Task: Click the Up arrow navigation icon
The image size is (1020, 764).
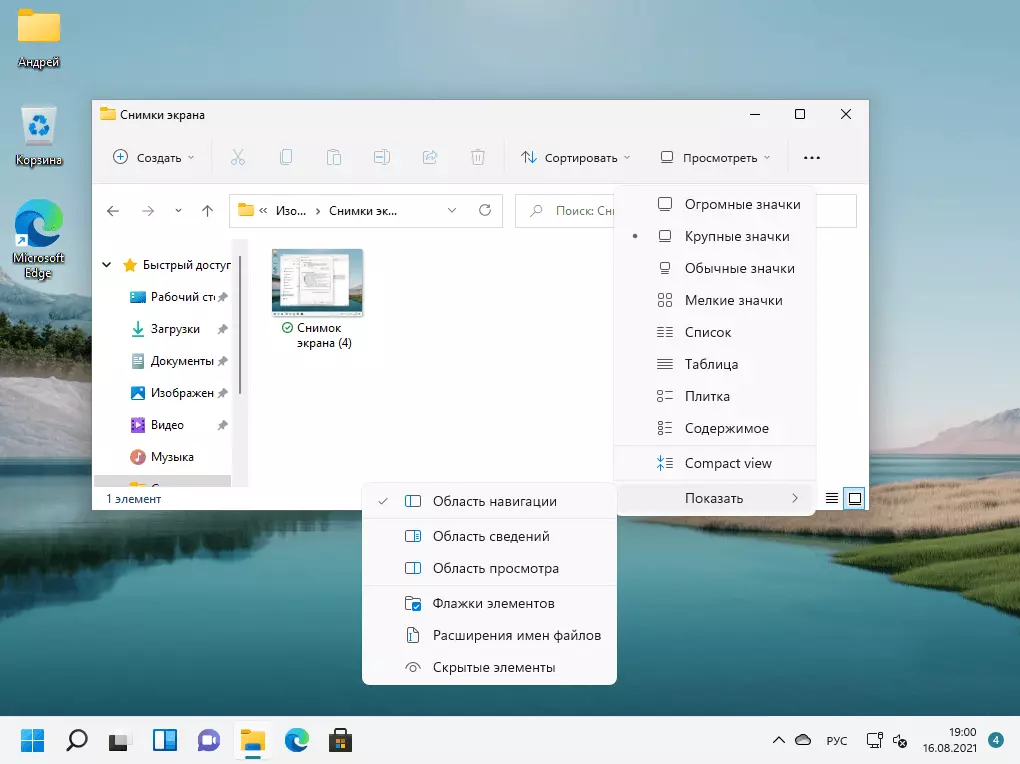Action: click(207, 211)
